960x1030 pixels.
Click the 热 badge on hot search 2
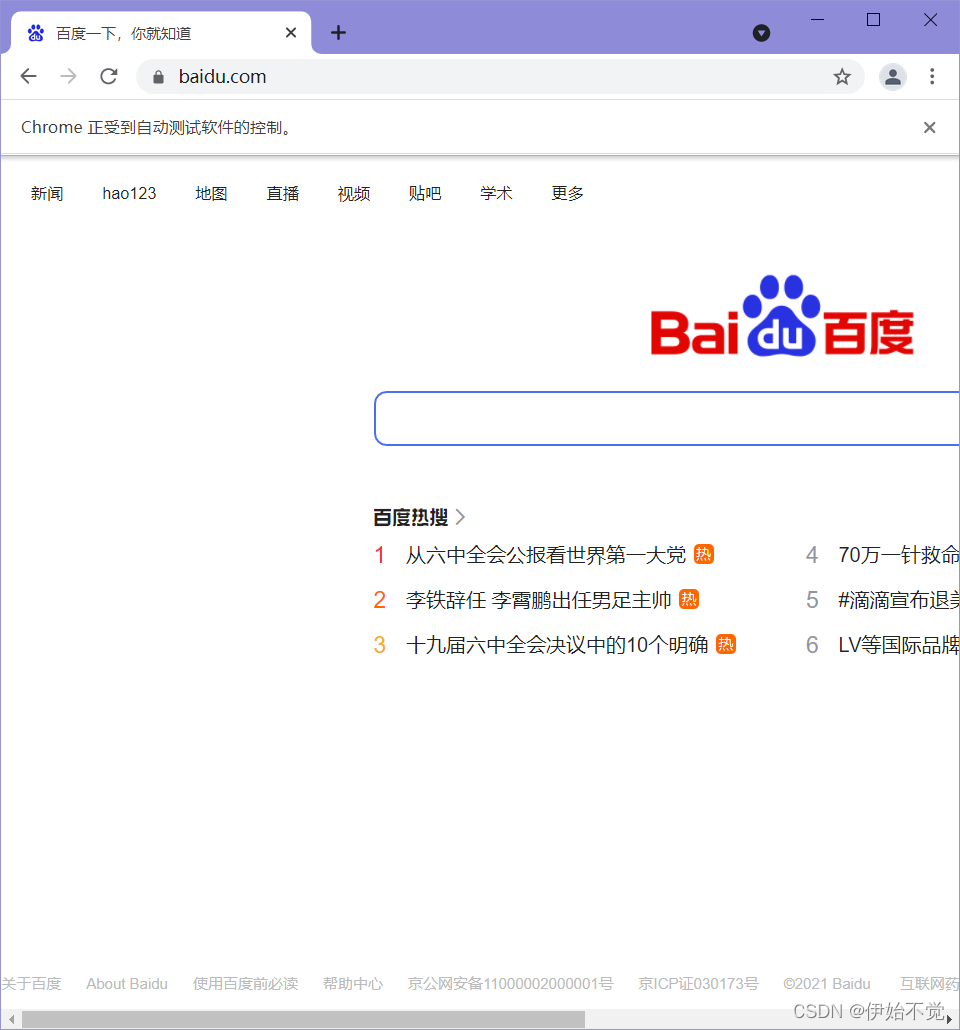click(x=689, y=599)
